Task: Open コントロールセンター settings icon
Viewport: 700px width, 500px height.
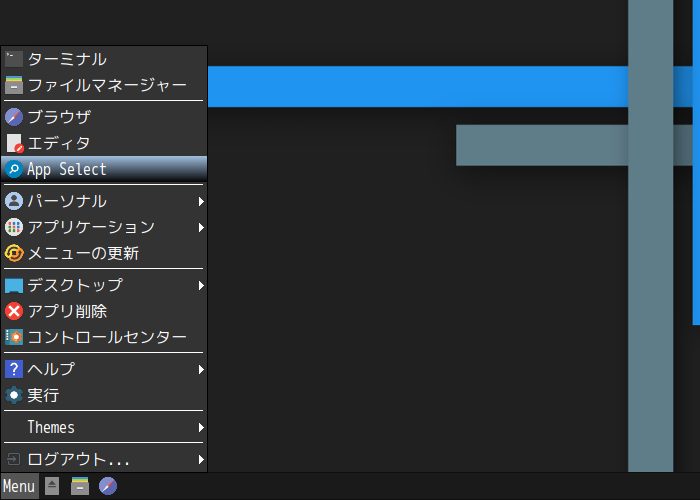Action: (x=14, y=337)
